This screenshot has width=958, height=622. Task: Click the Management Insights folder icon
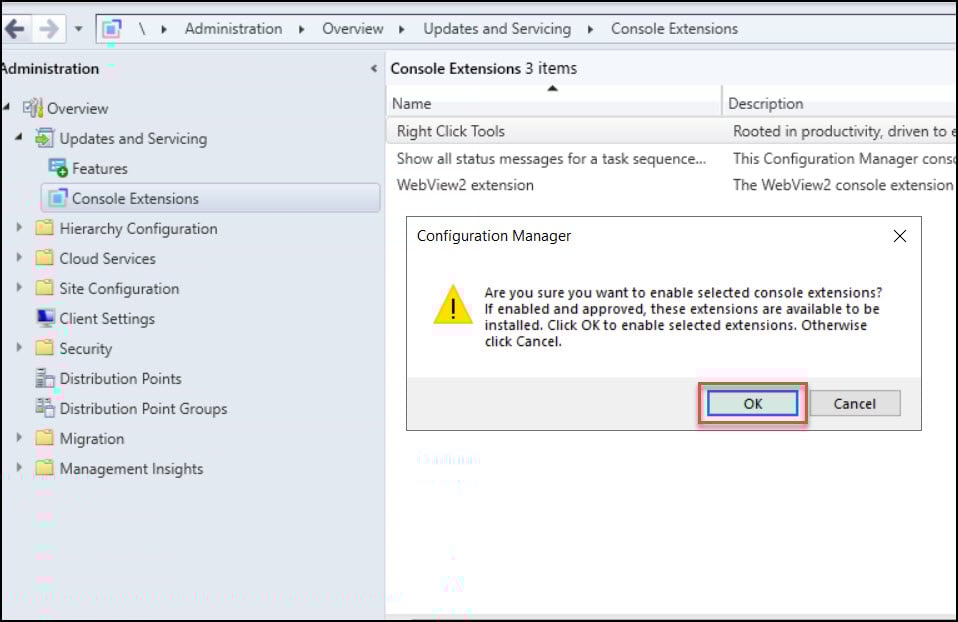coord(45,468)
